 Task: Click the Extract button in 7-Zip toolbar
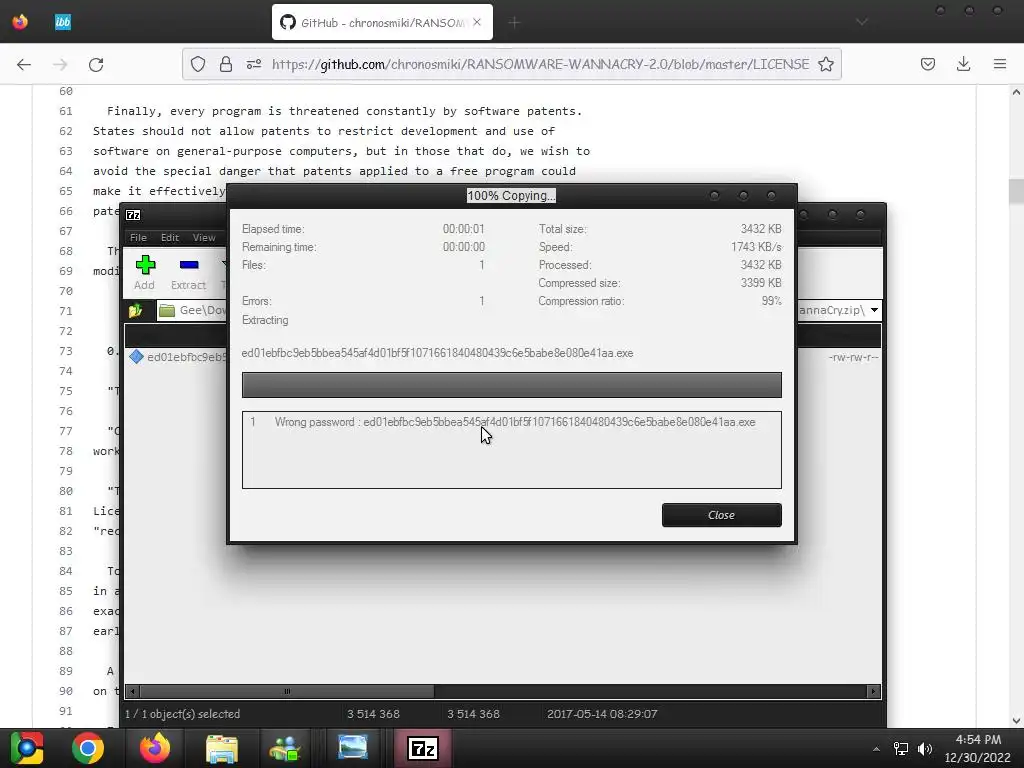(x=188, y=273)
